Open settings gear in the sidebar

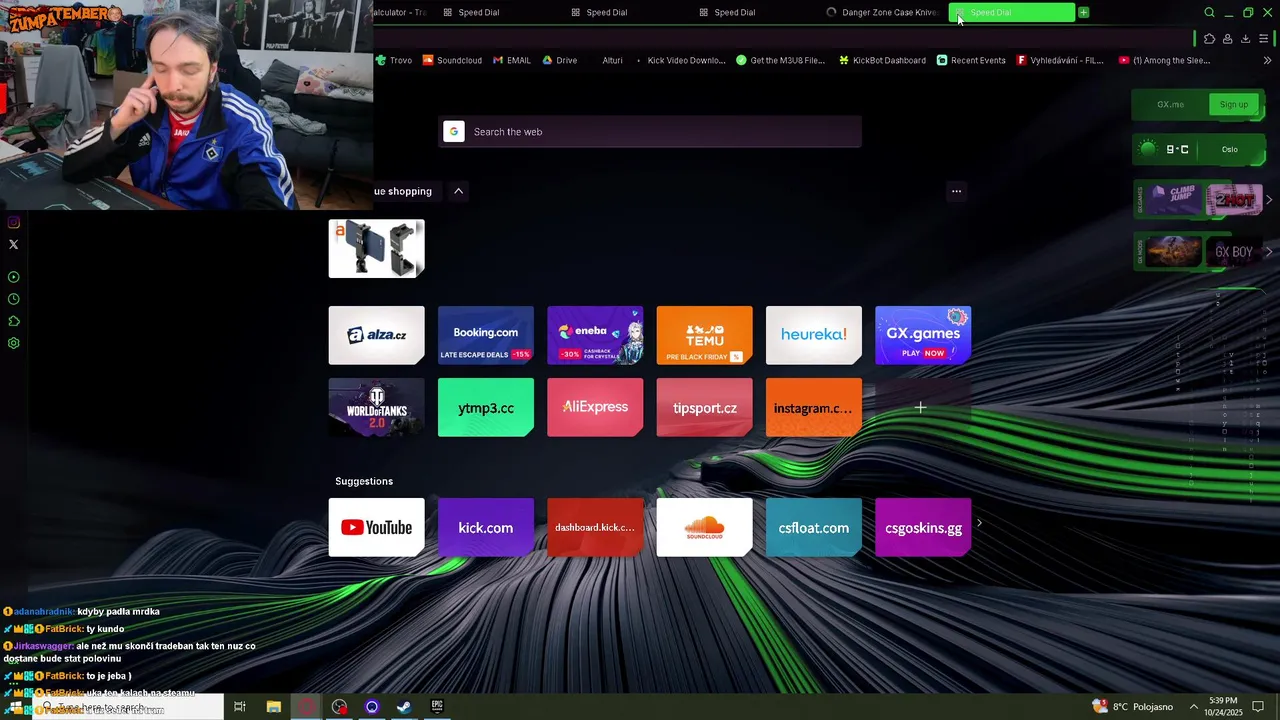(x=13, y=343)
